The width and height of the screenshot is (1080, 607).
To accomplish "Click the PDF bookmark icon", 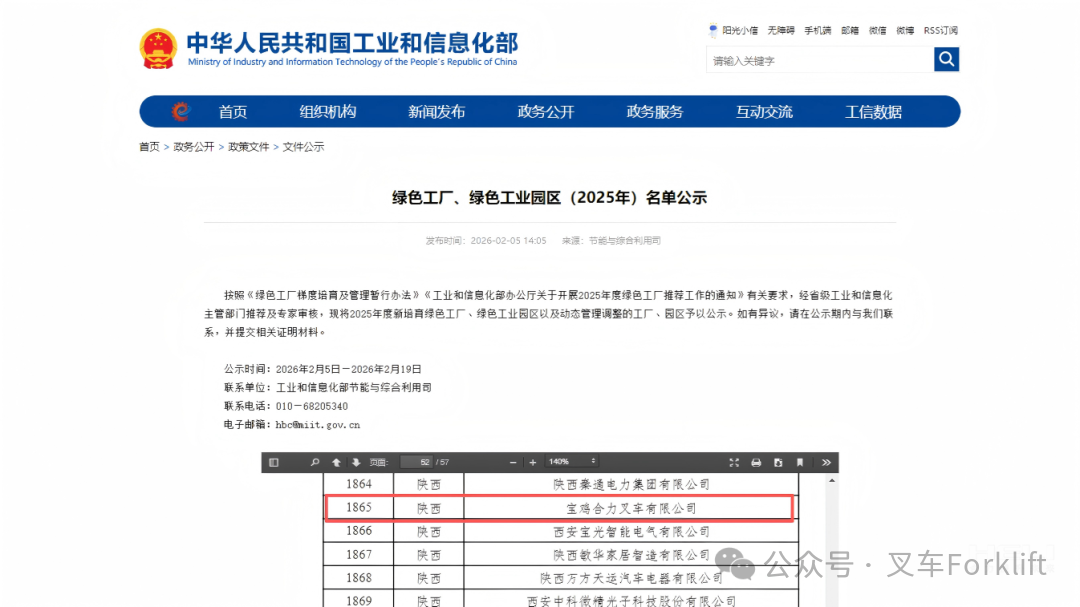I will click(799, 462).
